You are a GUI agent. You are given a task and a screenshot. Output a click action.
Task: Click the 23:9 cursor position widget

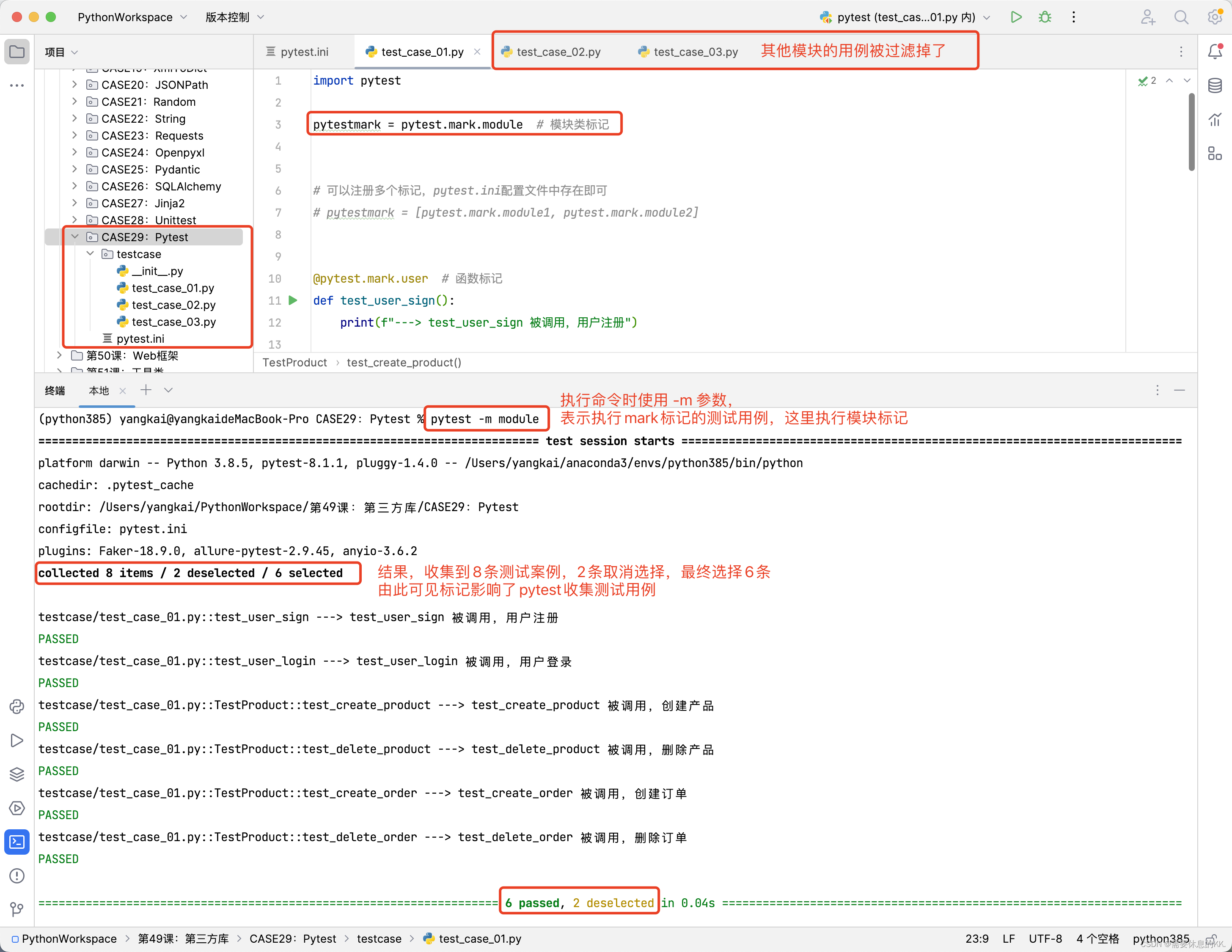(x=976, y=938)
